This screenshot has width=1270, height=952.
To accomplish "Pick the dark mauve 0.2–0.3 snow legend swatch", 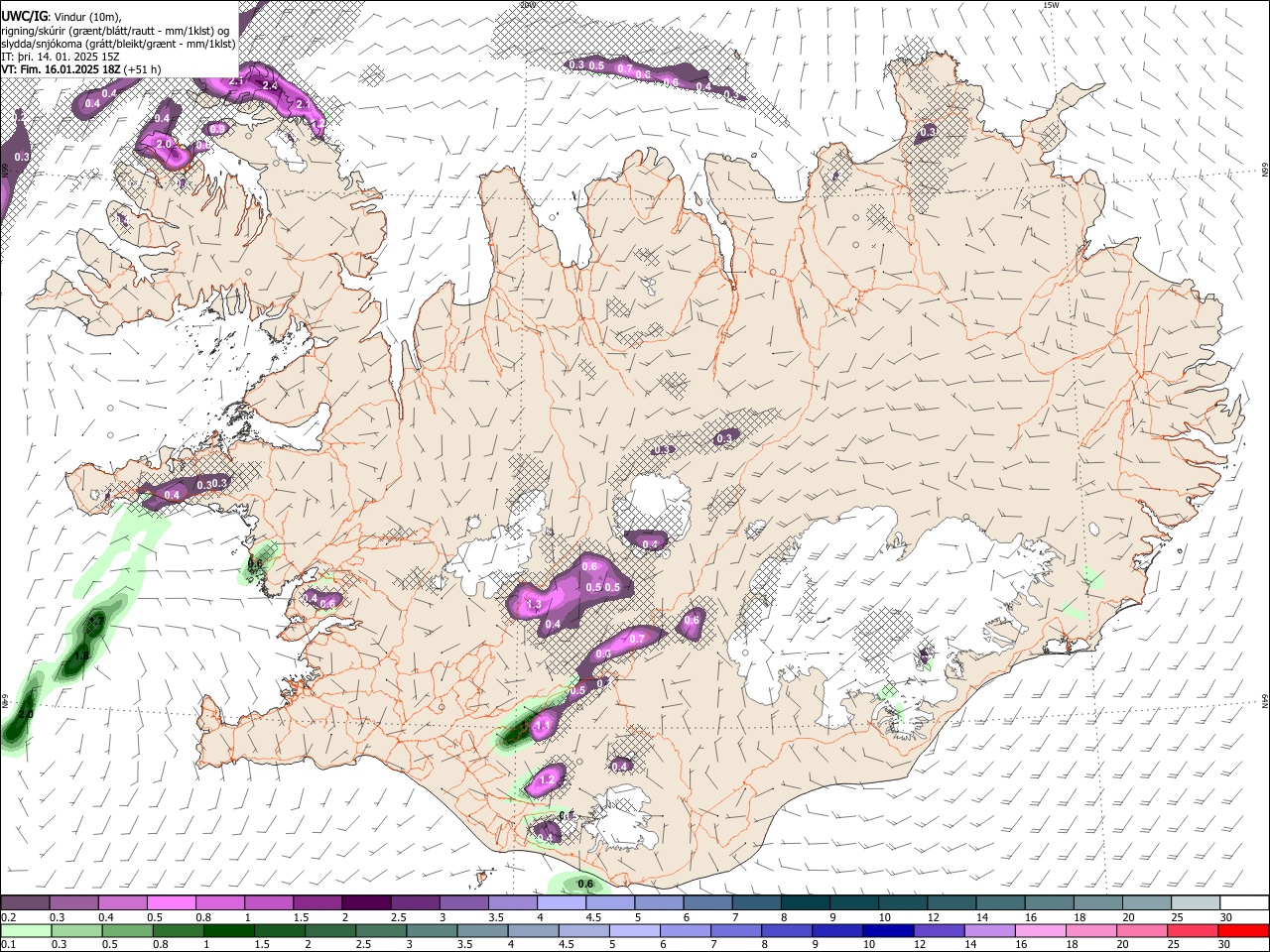I will (25, 903).
